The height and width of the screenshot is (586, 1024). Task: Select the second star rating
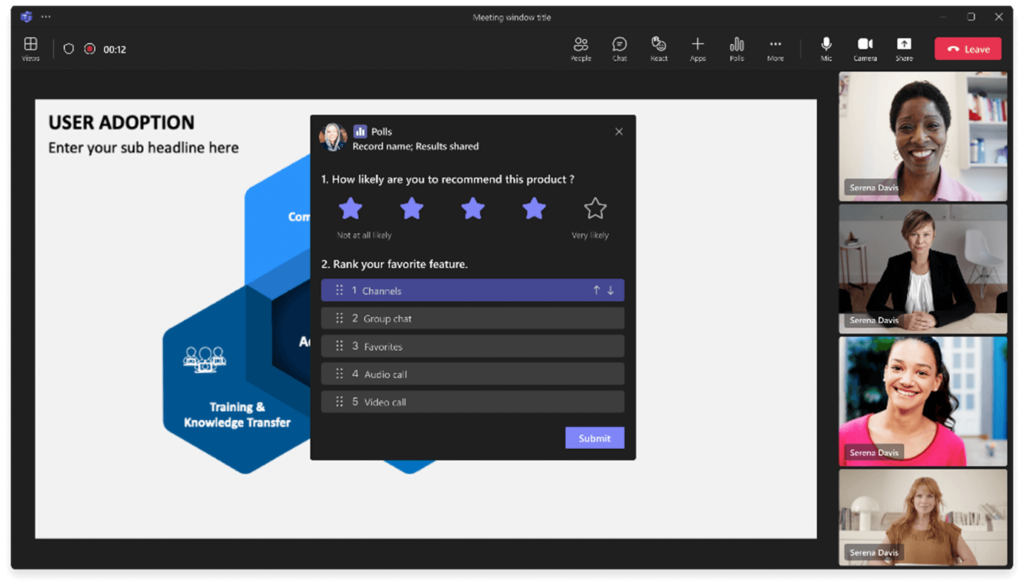pos(411,209)
